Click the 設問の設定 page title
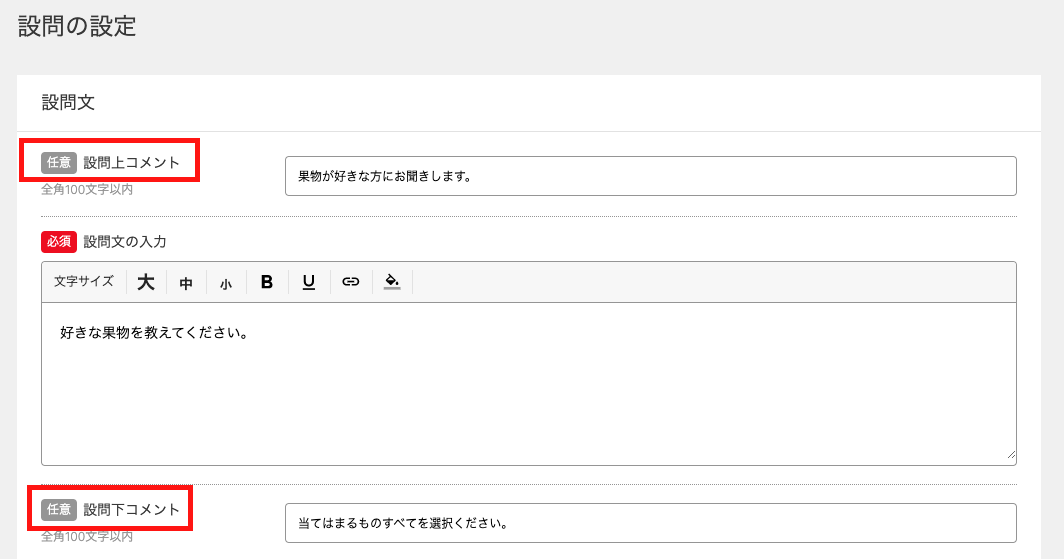 77,26
